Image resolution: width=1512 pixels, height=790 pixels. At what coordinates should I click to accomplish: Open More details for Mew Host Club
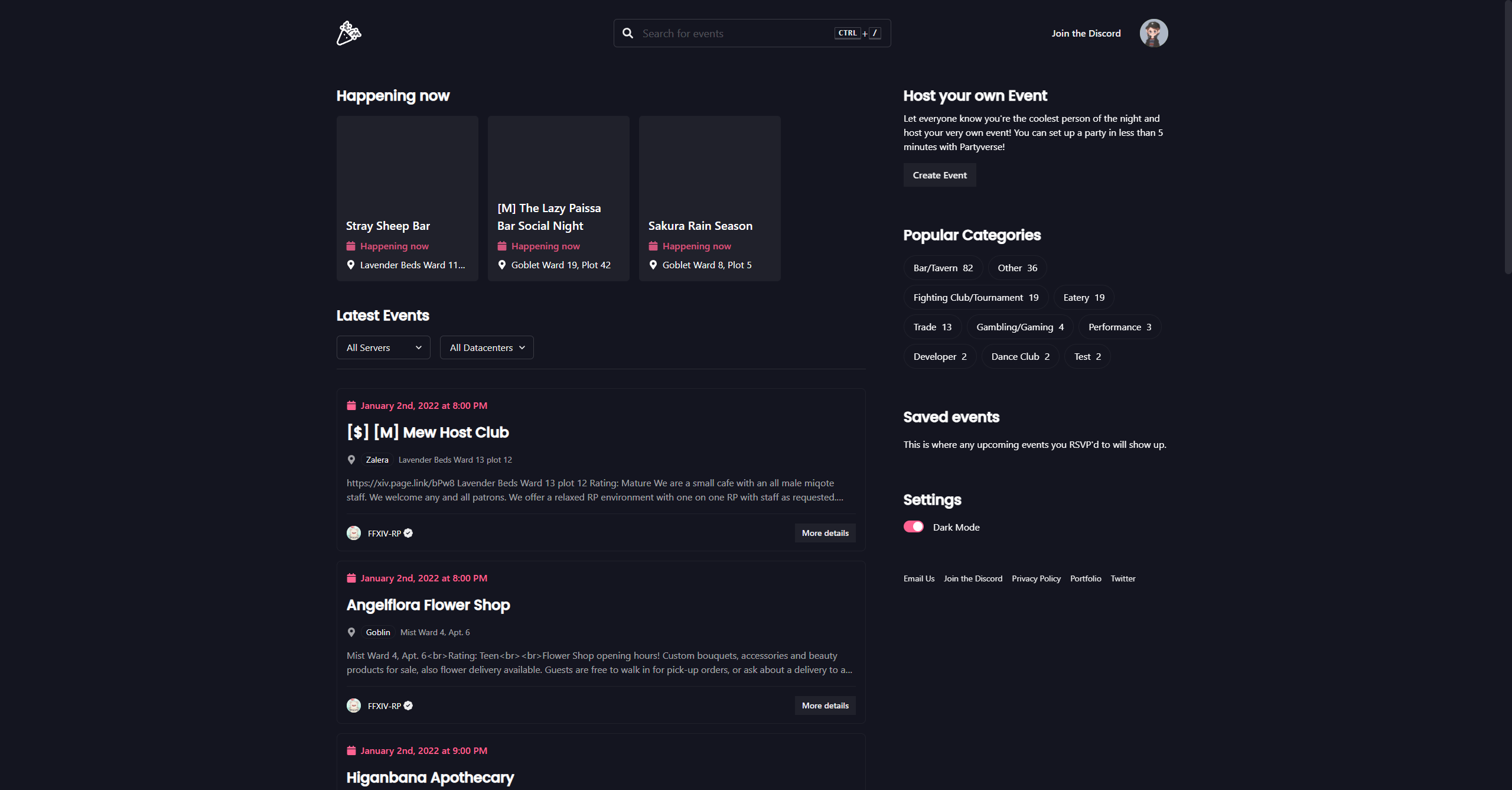tap(825, 533)
